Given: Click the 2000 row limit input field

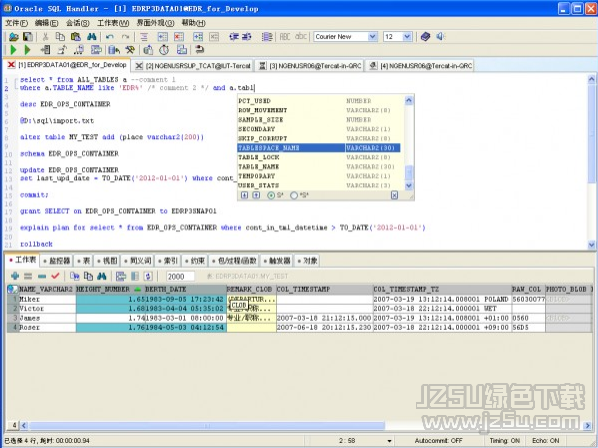Looking at the screenshot, I should coord(180,276).
